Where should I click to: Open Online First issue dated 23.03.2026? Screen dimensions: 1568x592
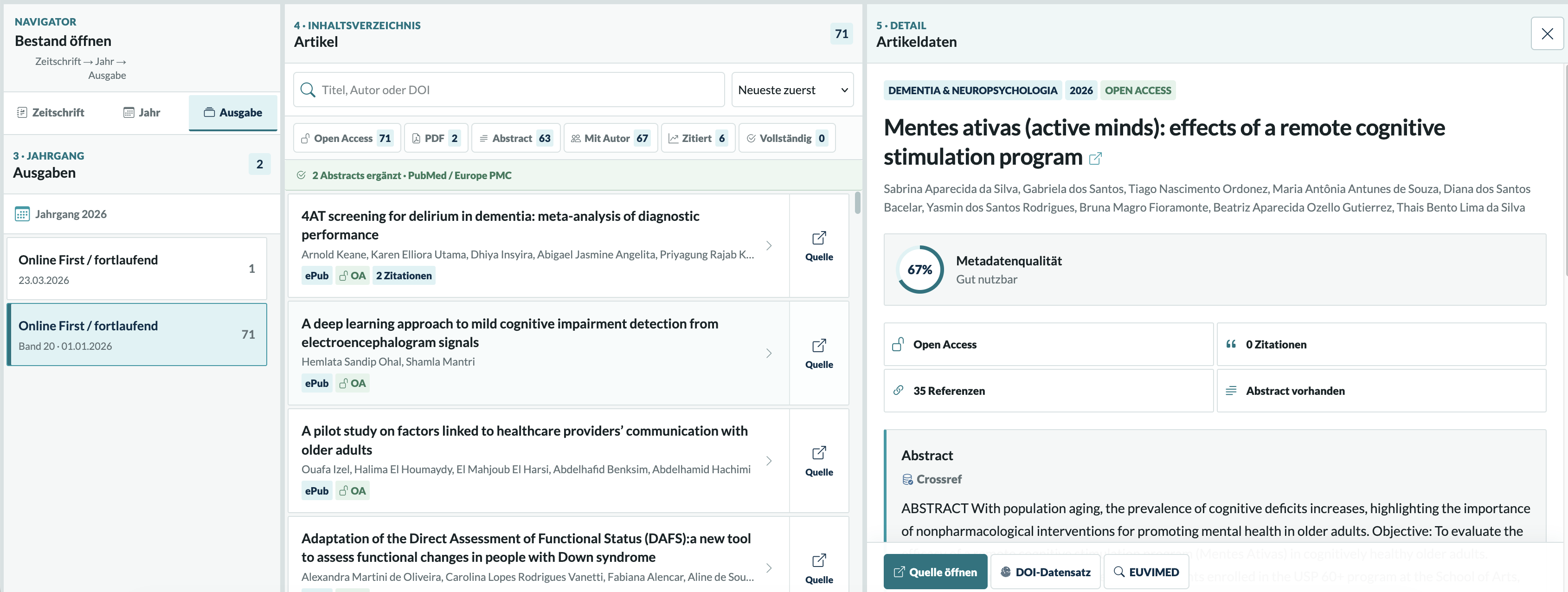pyautogui.click(x=137, y=269)
